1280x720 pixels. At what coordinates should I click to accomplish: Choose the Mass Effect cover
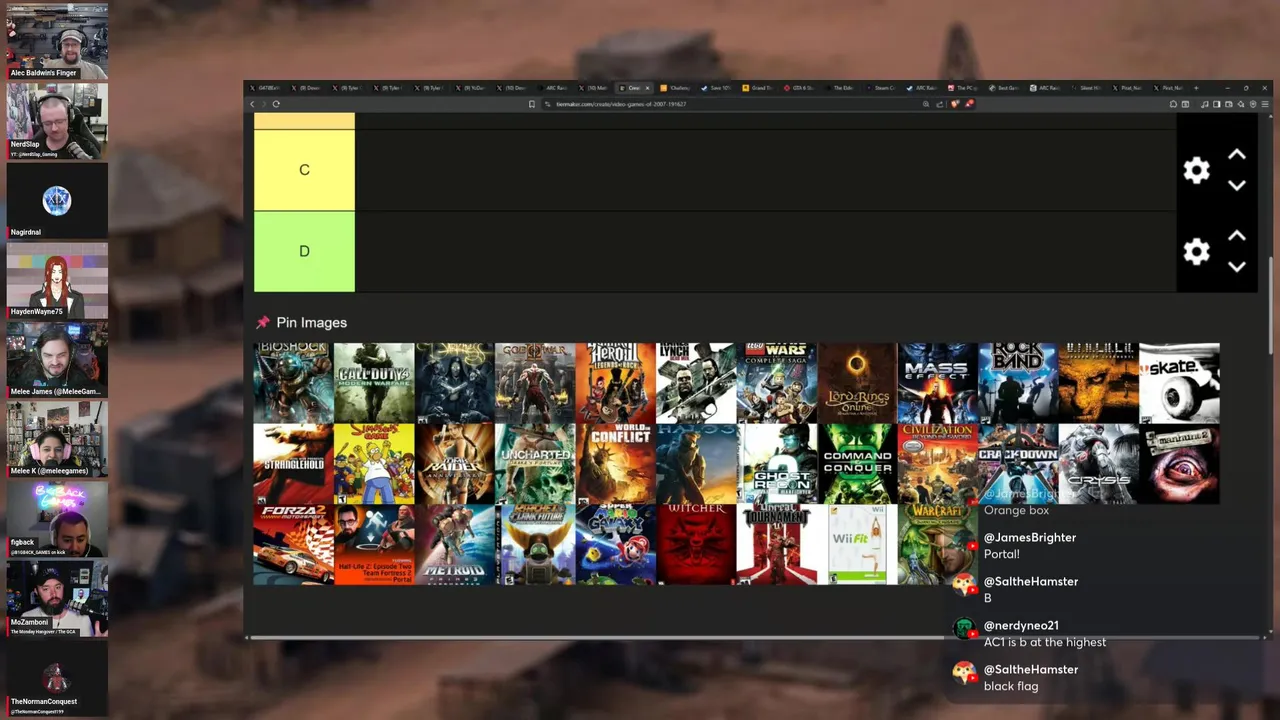[x=937, y=383]
